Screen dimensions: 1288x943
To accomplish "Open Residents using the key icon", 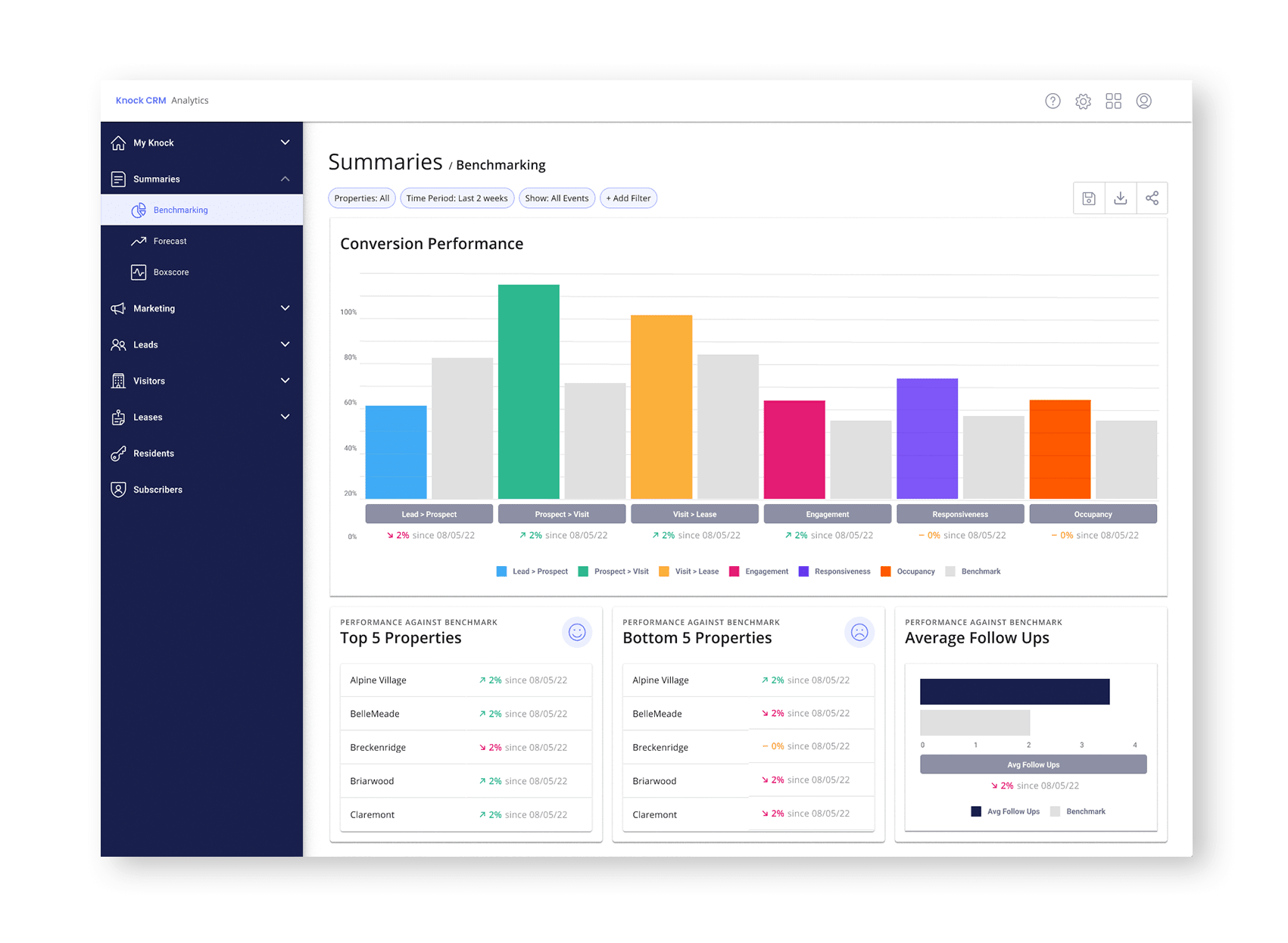I will tap(119, 453).
